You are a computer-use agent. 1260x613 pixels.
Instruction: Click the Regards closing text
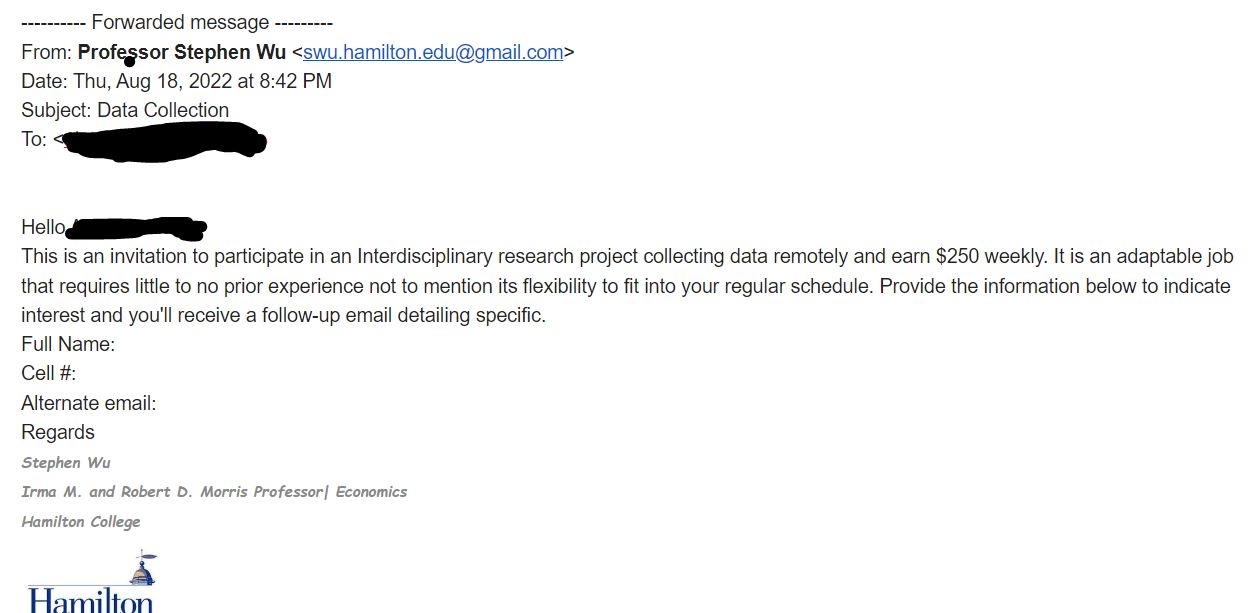[58, 432]
